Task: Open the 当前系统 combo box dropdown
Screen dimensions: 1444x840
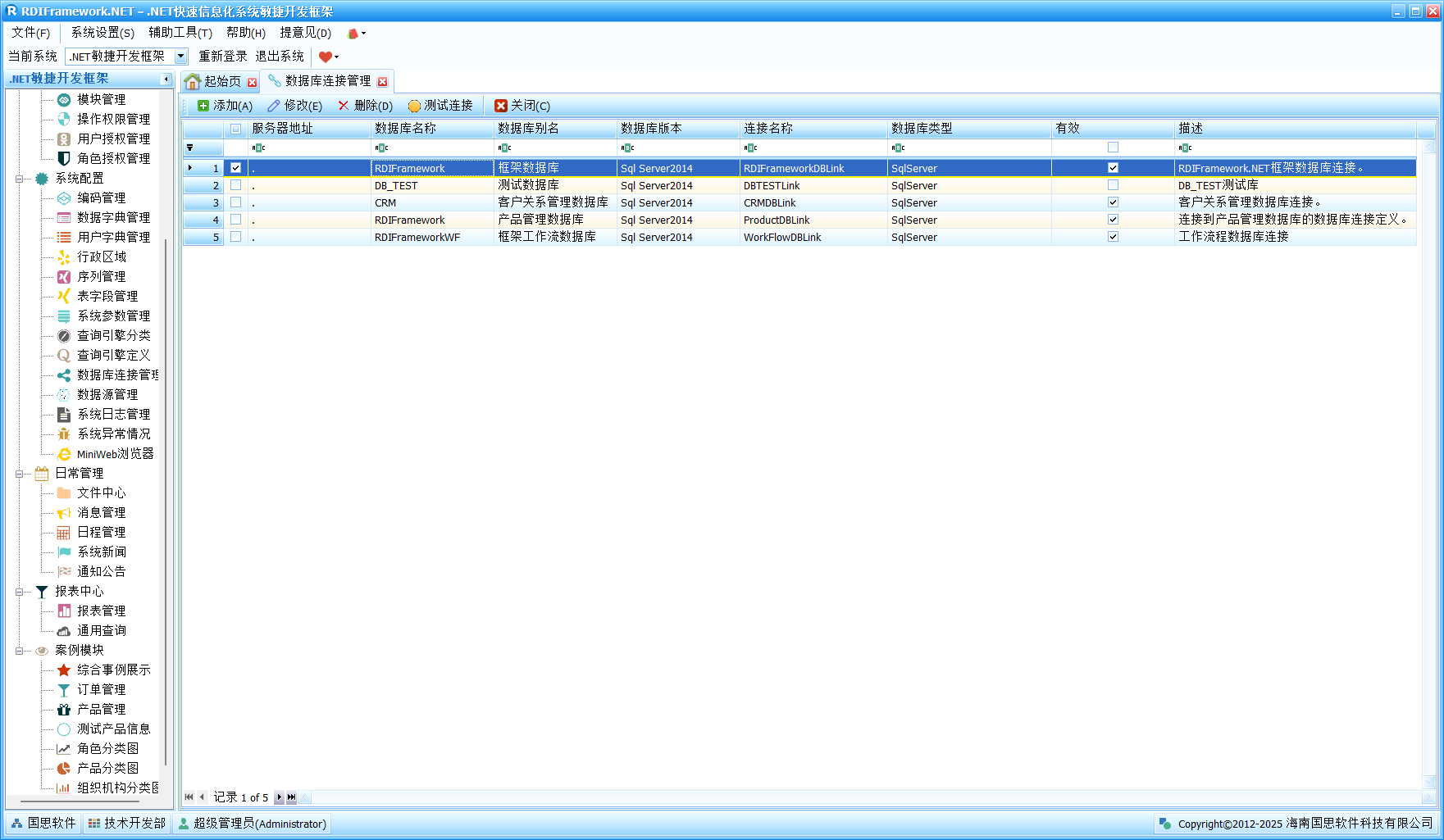Action: click(x=181, y=57)
